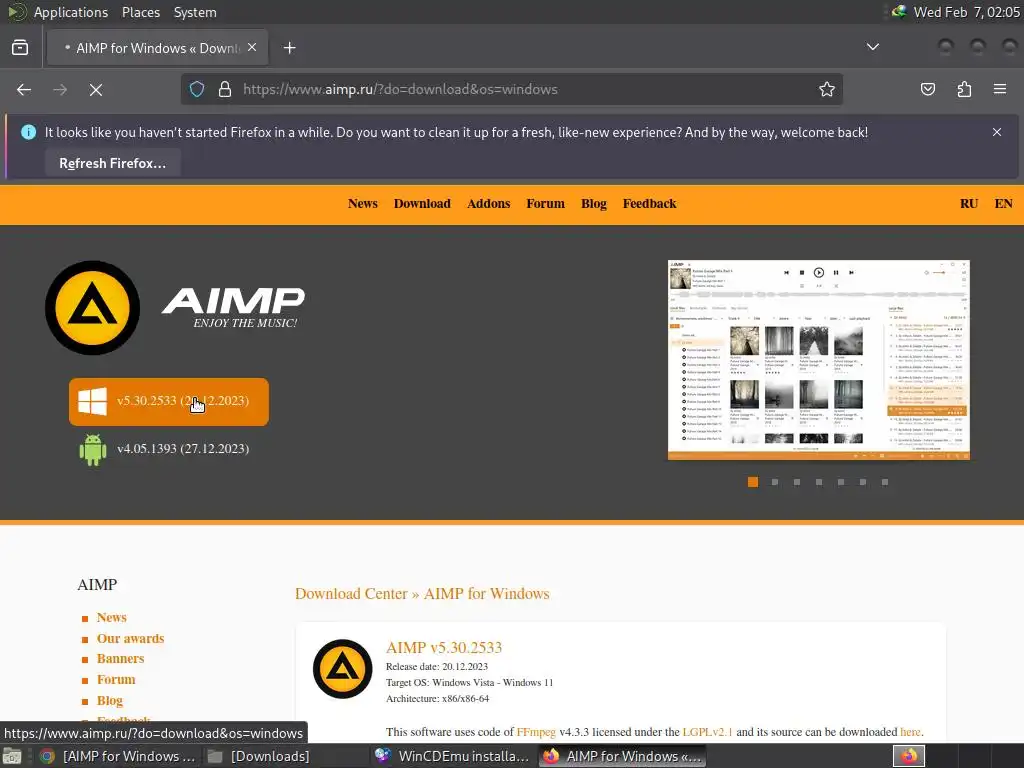The width and height of the screenshot is (1024, 768).
Task: Open Firefox View in tab bar
Action: [x=20, y=48]
